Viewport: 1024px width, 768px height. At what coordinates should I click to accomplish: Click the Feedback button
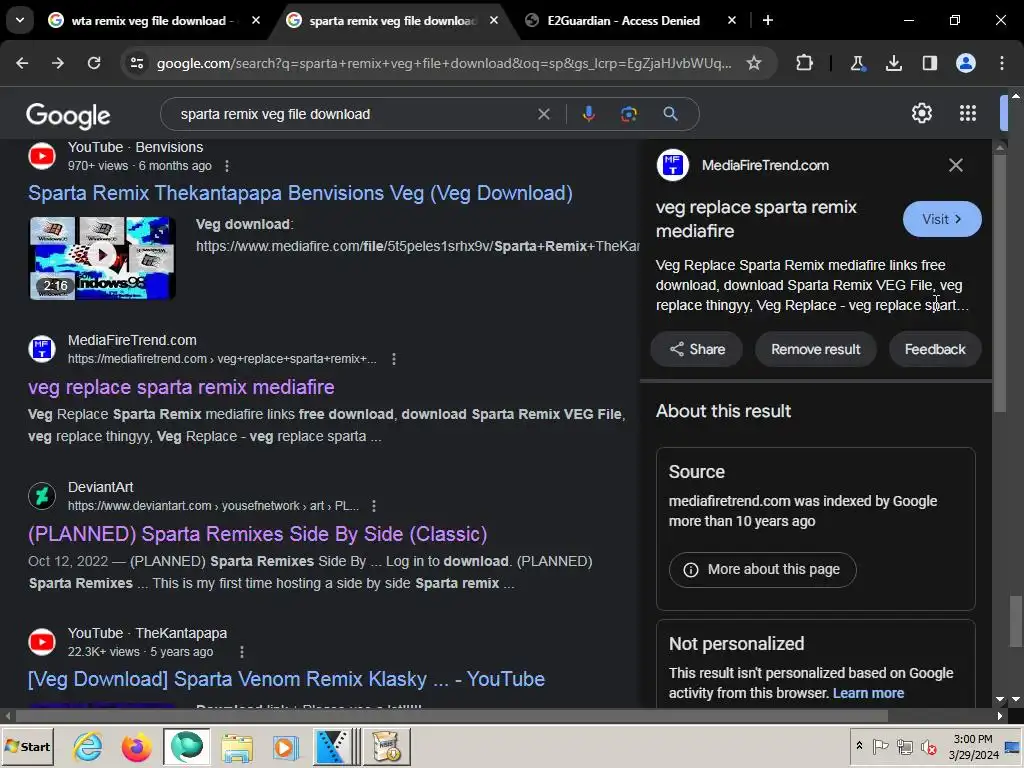tap(935, 349)
